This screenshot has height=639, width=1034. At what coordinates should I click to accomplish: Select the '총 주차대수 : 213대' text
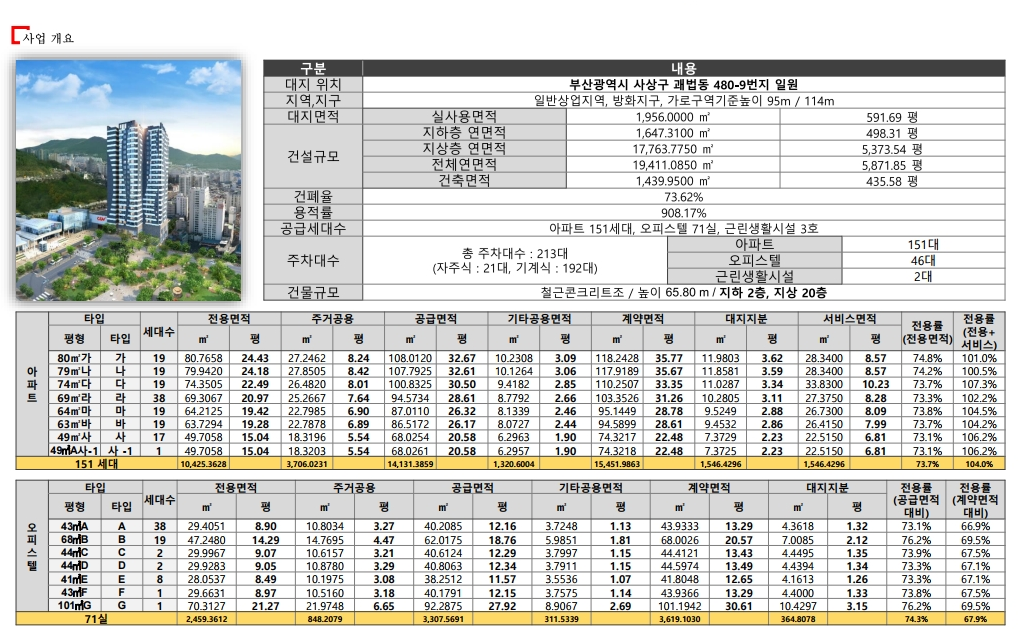pos(515,253)
